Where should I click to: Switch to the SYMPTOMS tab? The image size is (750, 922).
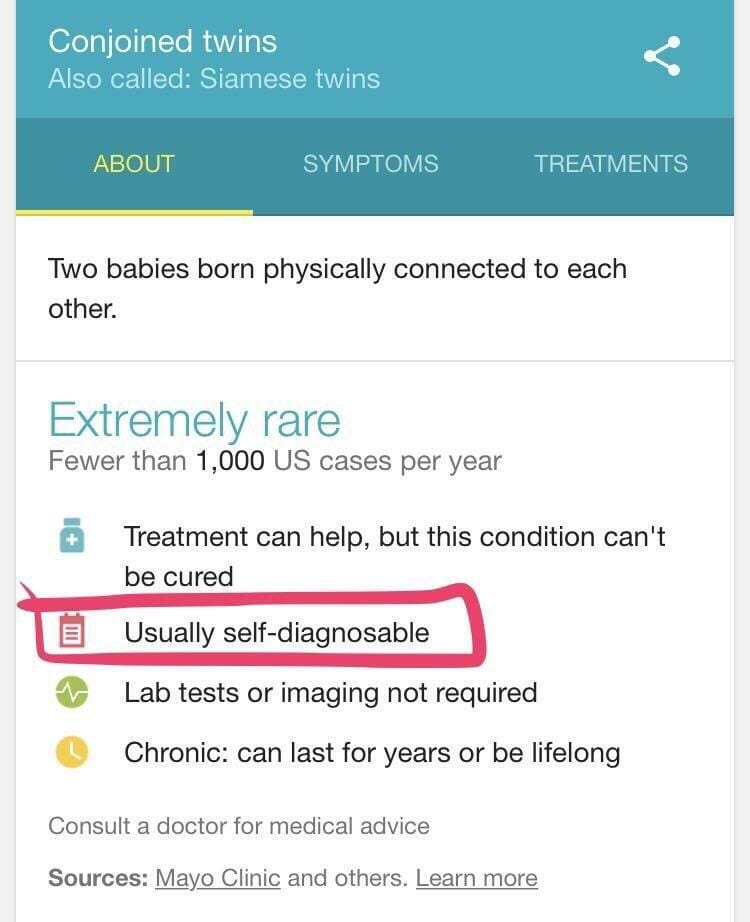pyautogui.click(x=371, y=164)
